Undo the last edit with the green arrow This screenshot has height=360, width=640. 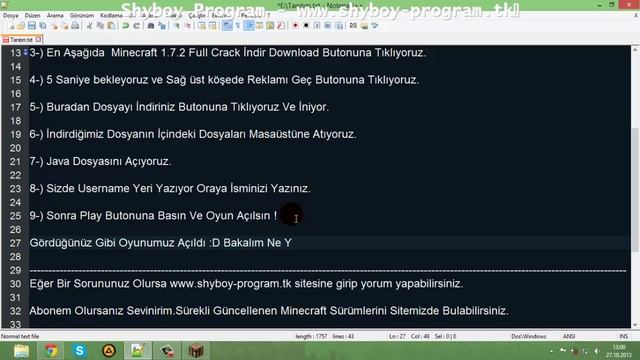point(125,26)
